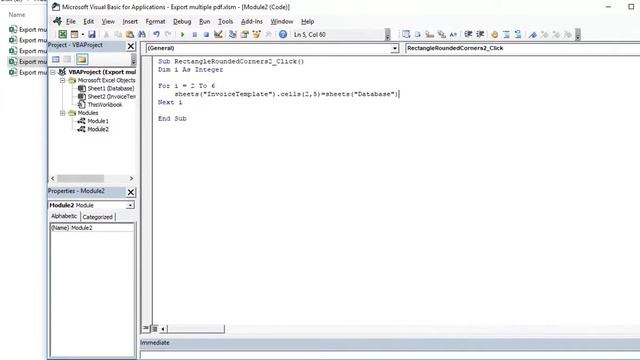Screen dimensions: 640x360
Task: Save the project with the floppy disk icon
Action: pos(92,35)
